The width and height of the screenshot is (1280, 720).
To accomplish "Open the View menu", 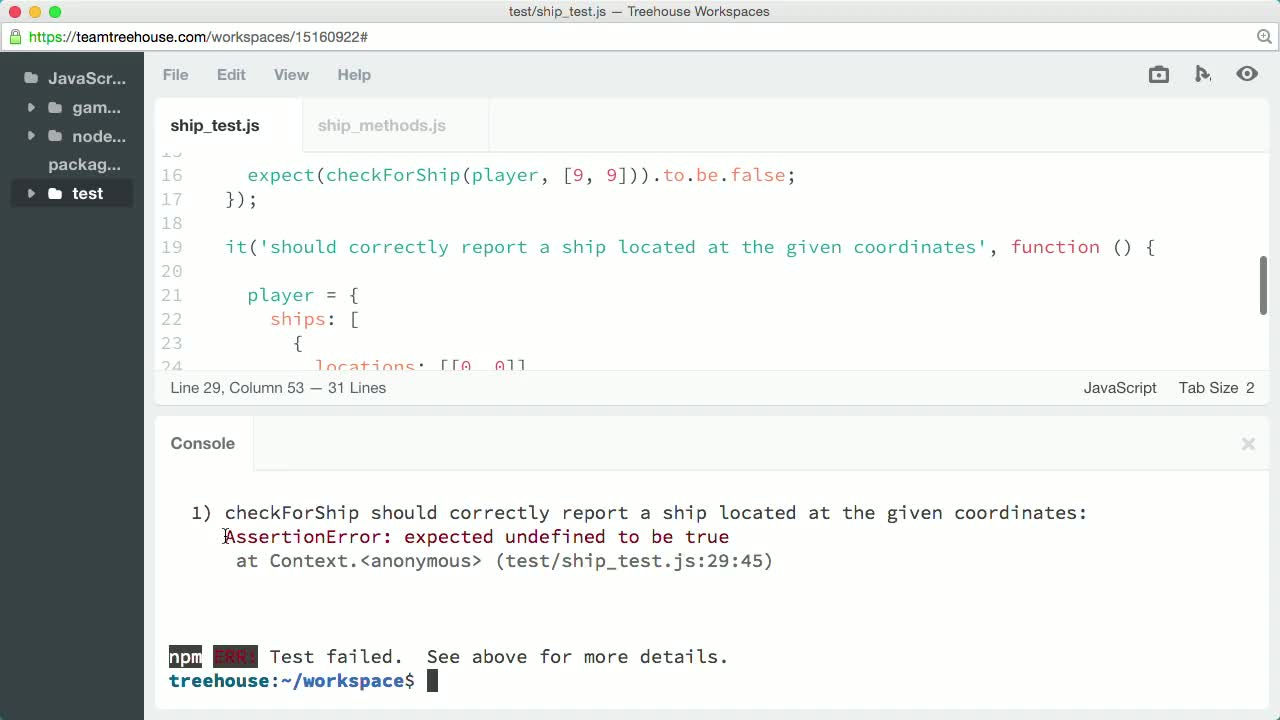I will 291,75.
